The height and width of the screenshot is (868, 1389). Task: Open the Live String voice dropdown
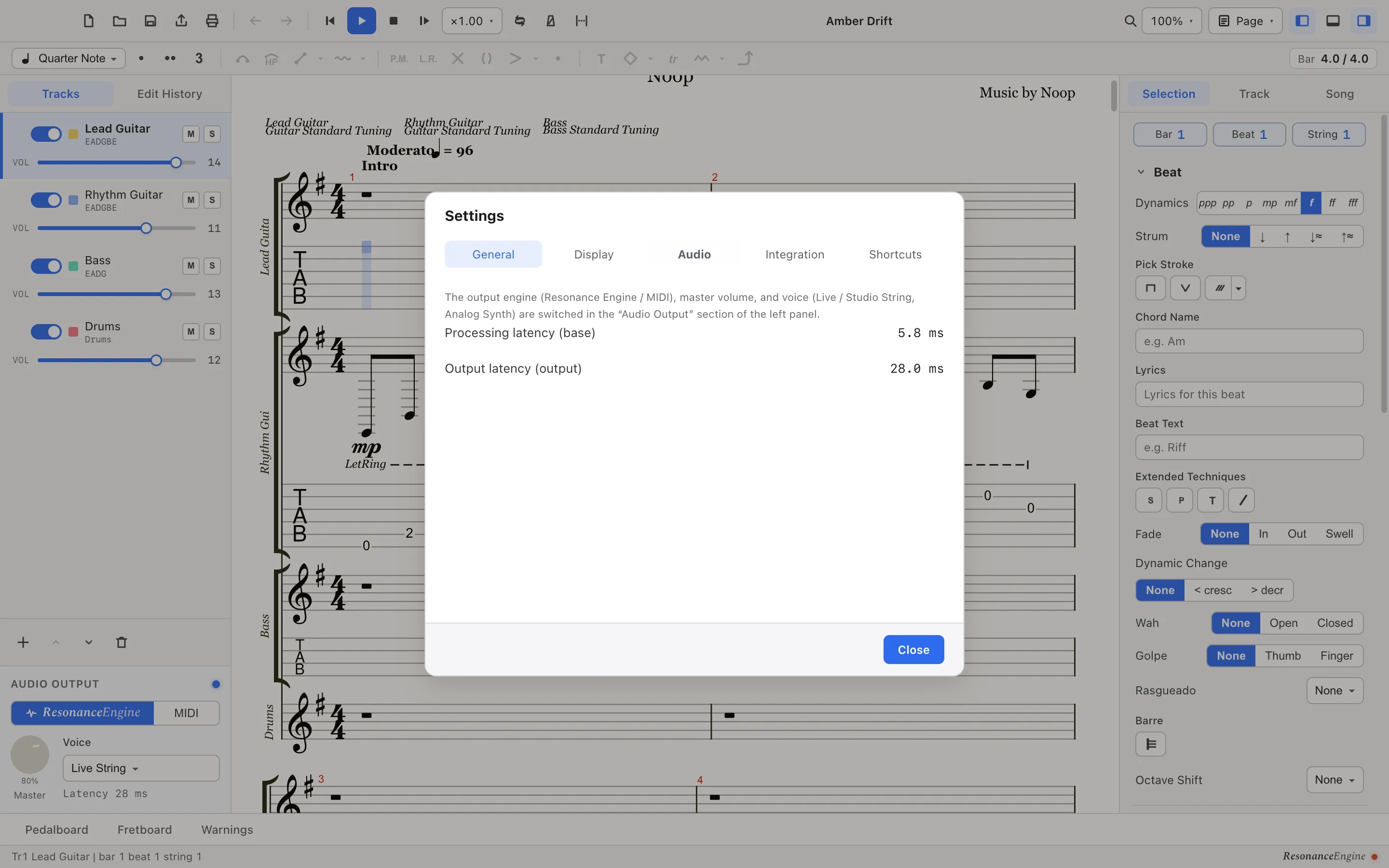[x=141, y=768]
